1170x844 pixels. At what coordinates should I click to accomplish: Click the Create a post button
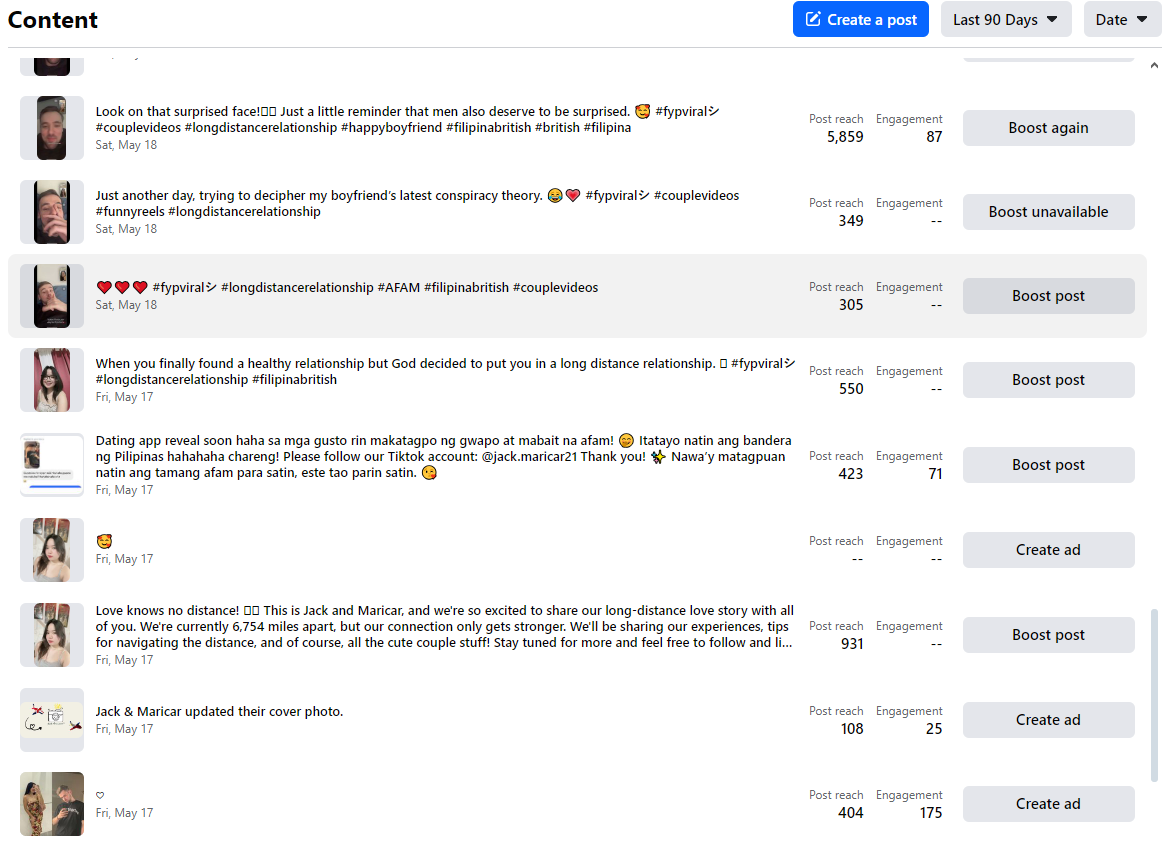tap(860, 20)
